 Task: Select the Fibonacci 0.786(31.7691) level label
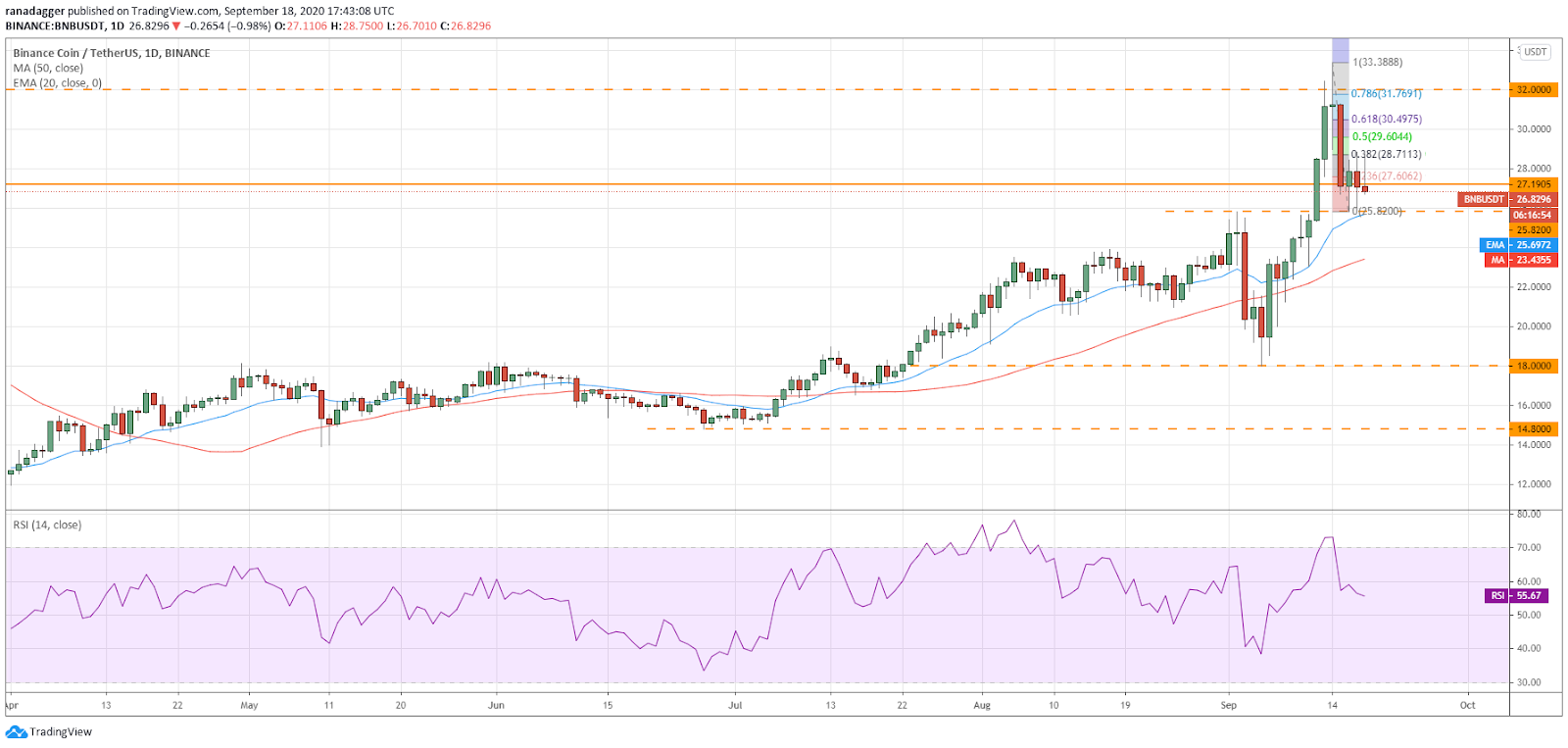point(1386,94)
